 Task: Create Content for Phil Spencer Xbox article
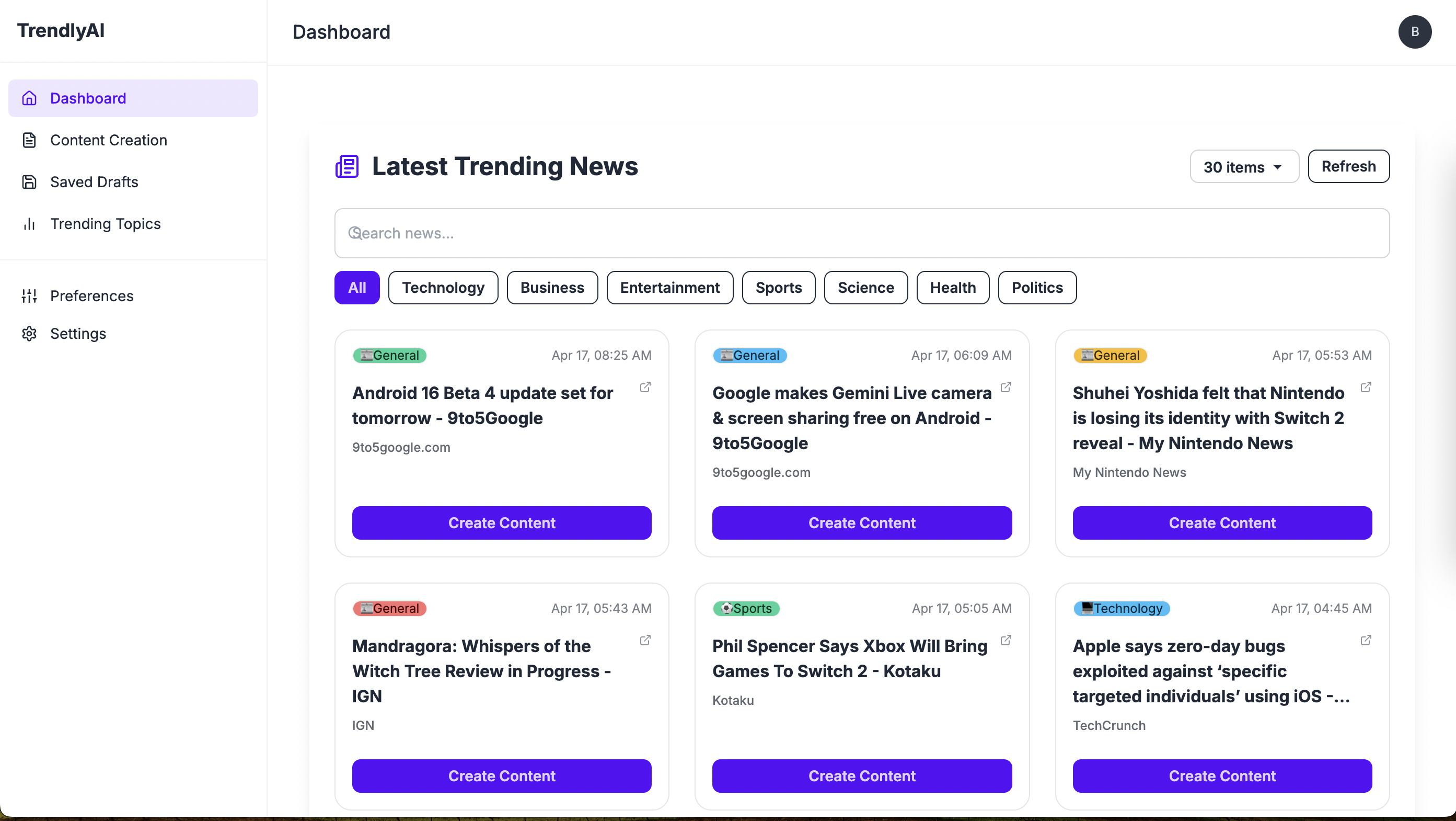pyautogui.click(x=861, y=776)
